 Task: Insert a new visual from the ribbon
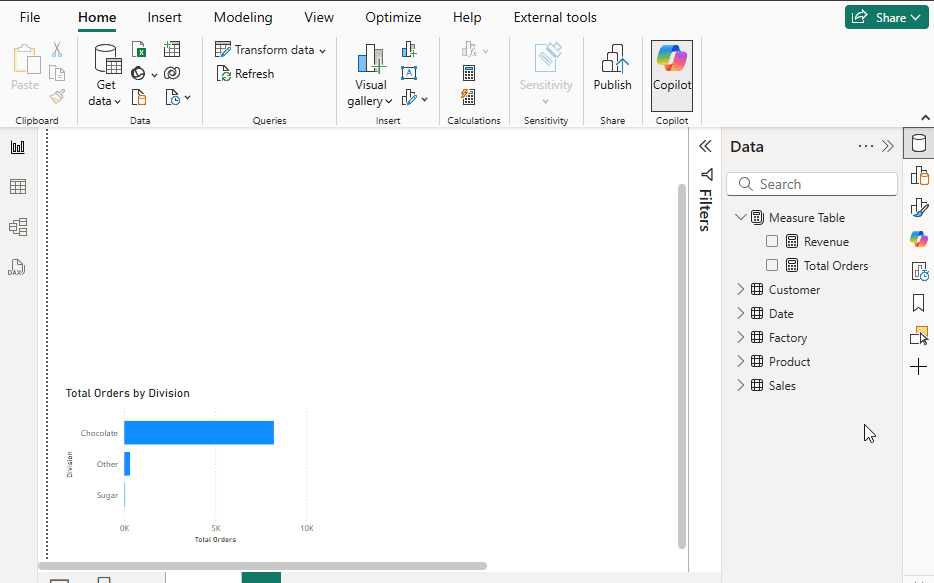point(409,49)
